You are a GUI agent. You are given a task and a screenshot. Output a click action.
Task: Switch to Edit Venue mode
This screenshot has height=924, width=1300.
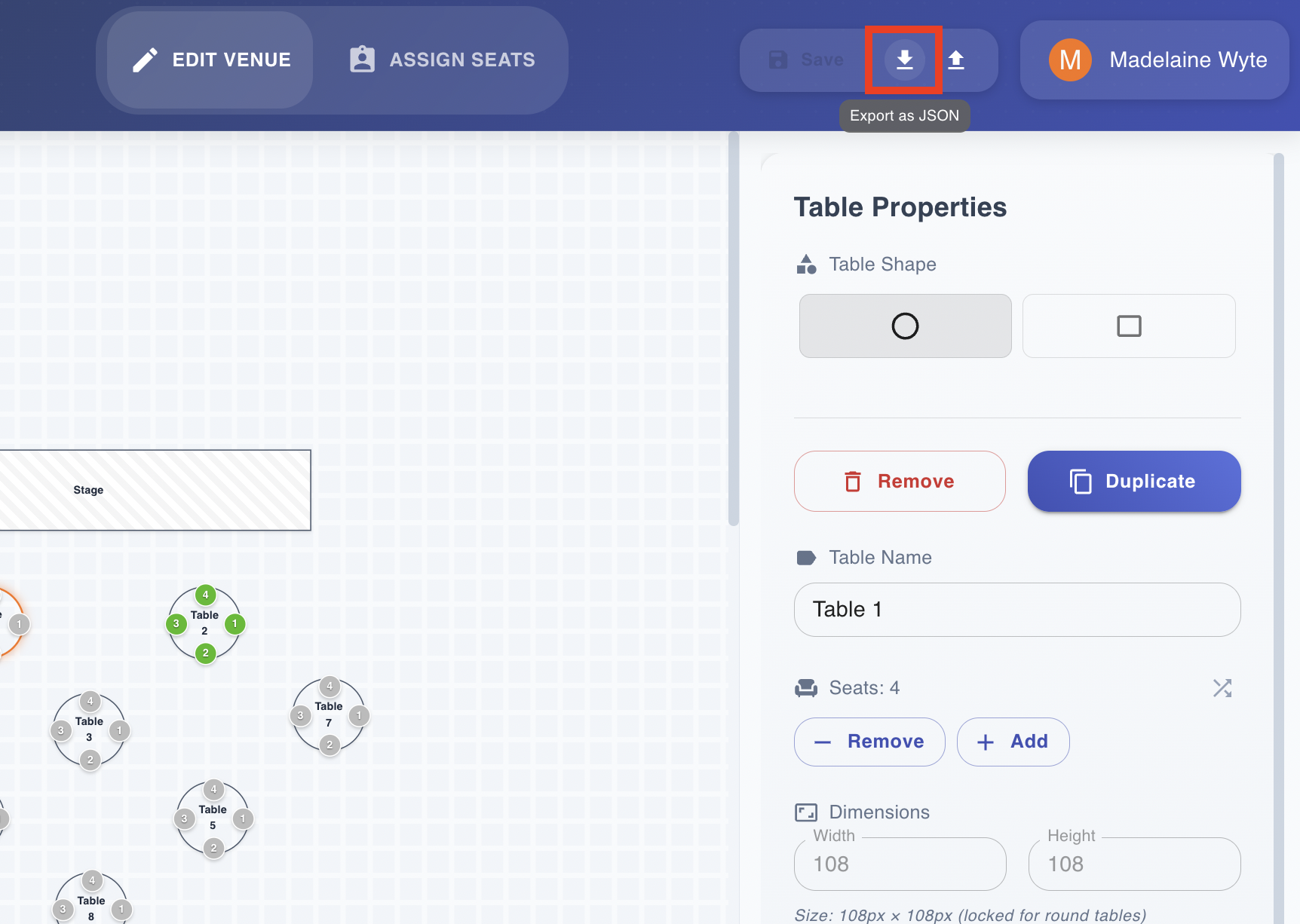click(210, 60)
